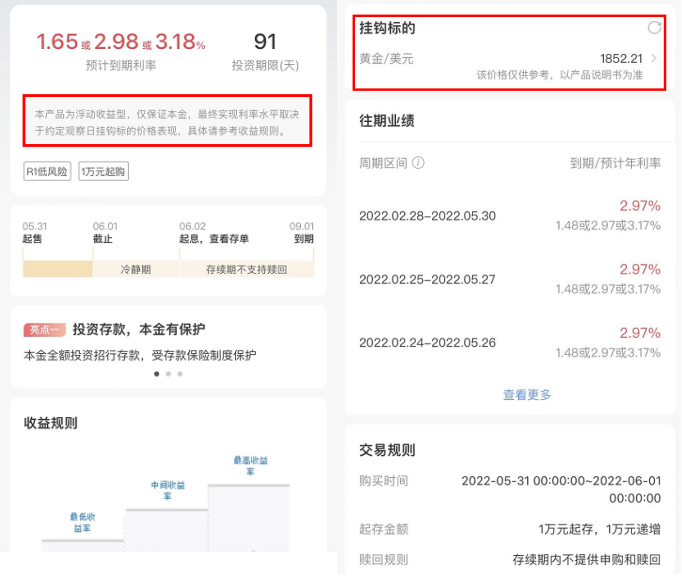Click the 黄金/美元 linked underlying label
Screen dimensions: 682x576
[x=386, y=59]
